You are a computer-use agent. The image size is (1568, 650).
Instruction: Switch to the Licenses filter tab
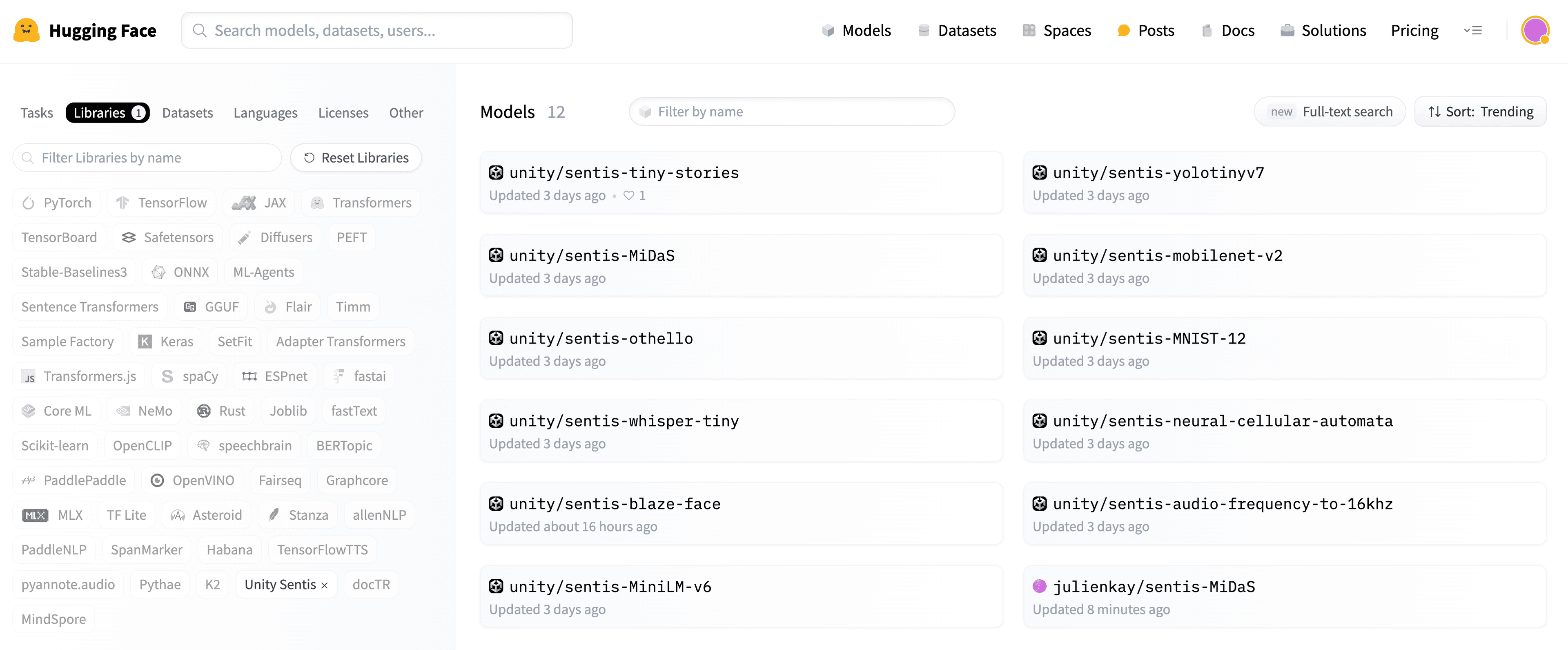pyautogui.click(x=343, y=113)
